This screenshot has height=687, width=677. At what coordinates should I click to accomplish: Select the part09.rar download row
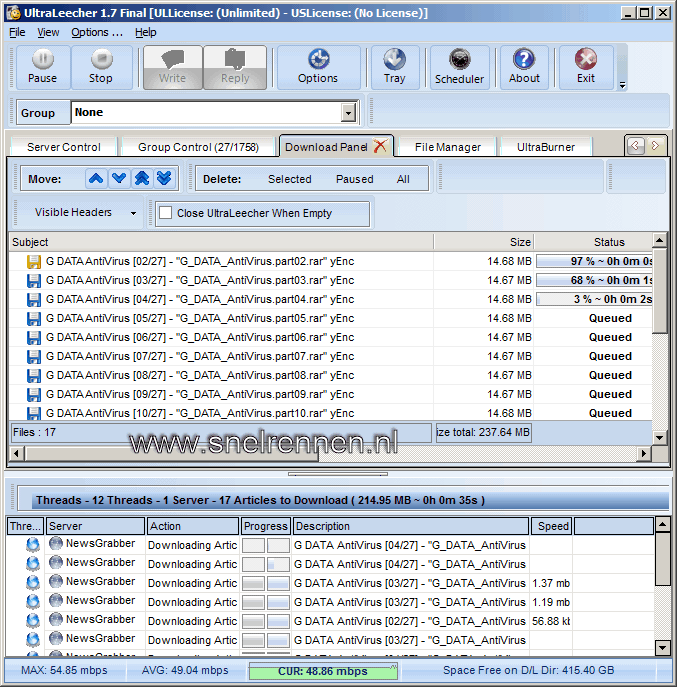[331, 394]
